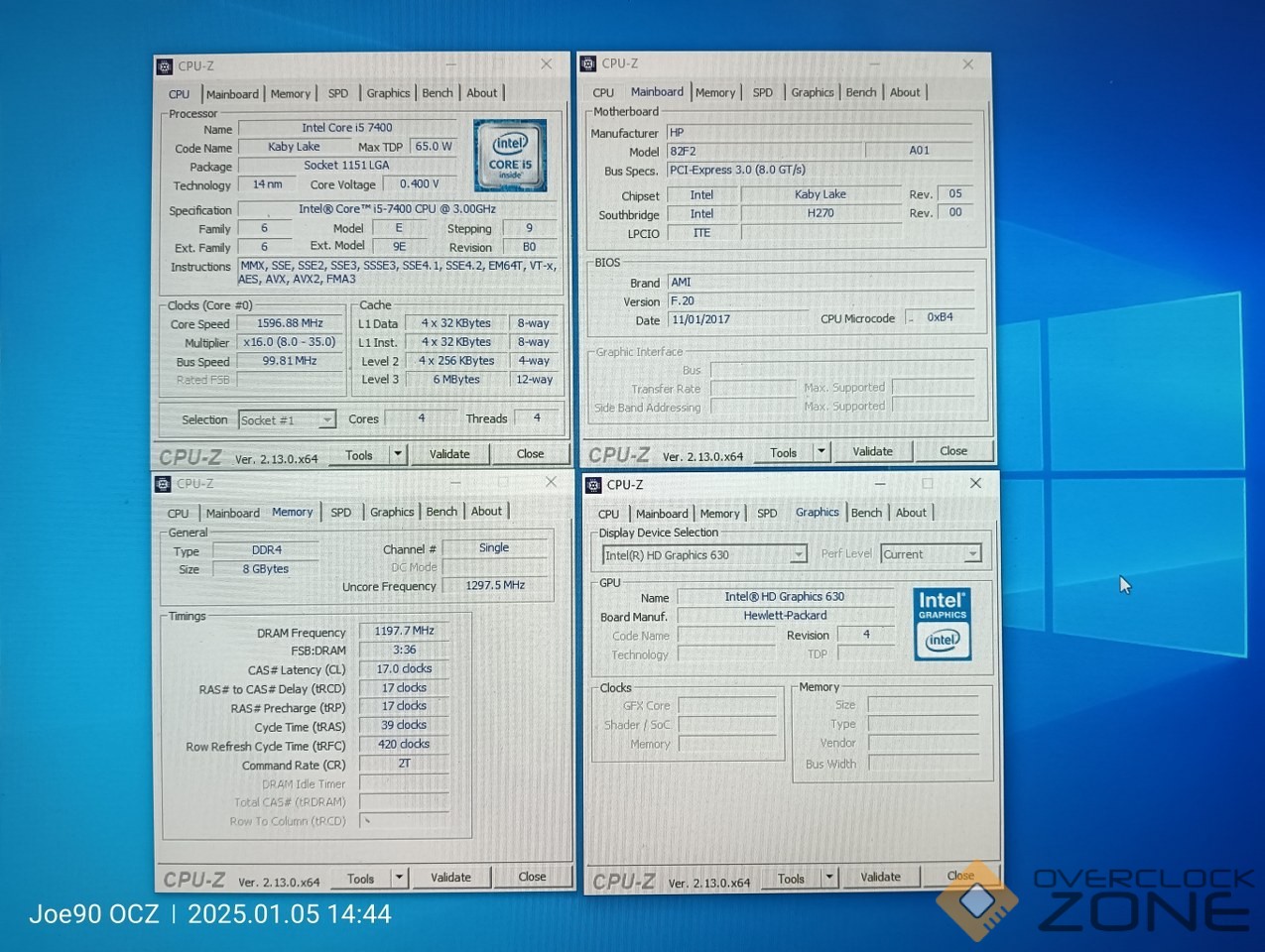Open the Bench tab in the Memory timings window
1265x952 pixels.
pos(442,512)
